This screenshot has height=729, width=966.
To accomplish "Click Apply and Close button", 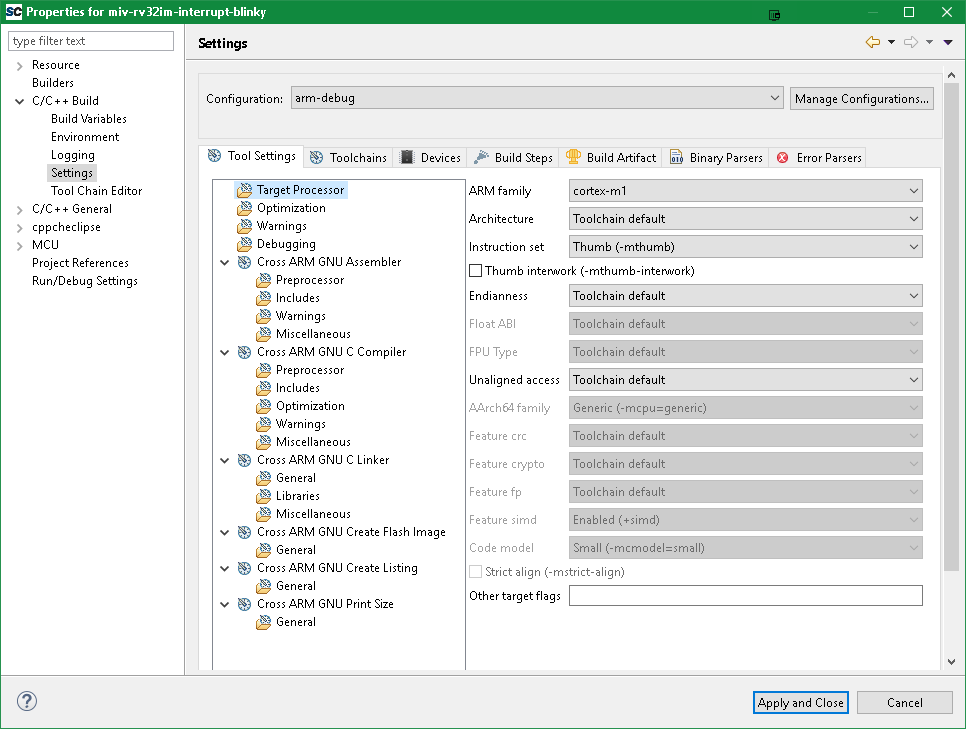I will 800,703.
